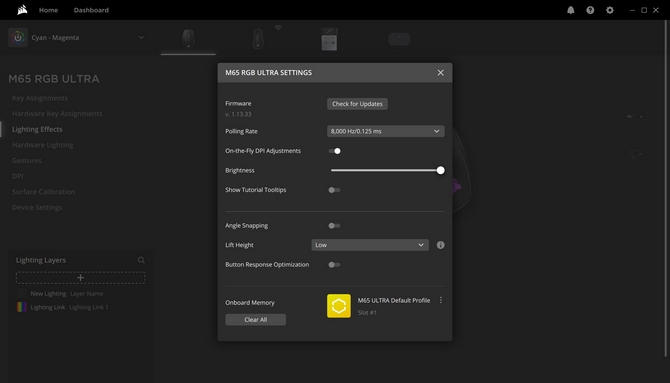Open Hardware Lighting section
The height and width of the screenshot is (383, 670).
pos(42,145)
